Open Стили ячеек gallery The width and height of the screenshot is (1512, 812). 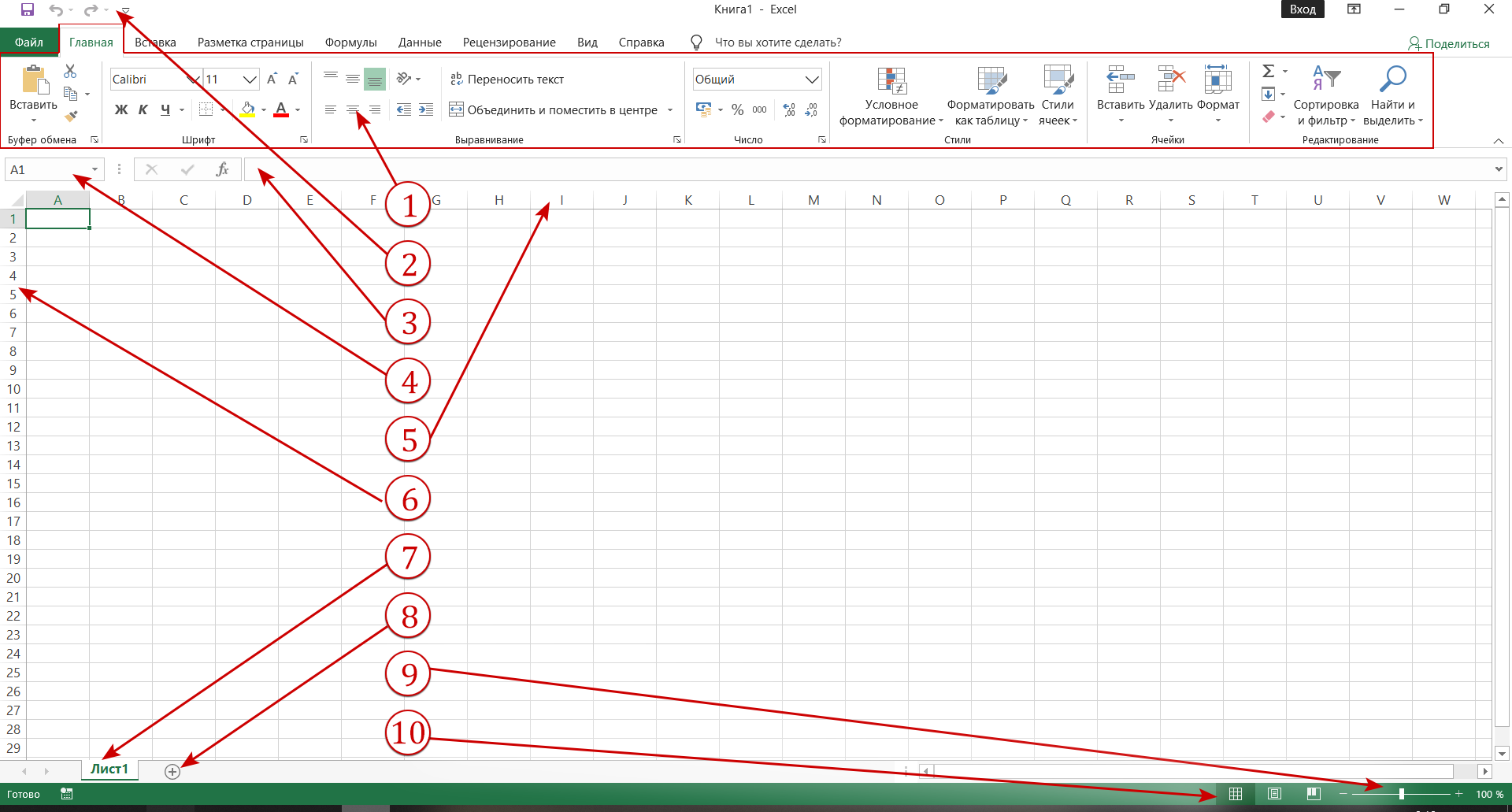tap(1058, 96)
